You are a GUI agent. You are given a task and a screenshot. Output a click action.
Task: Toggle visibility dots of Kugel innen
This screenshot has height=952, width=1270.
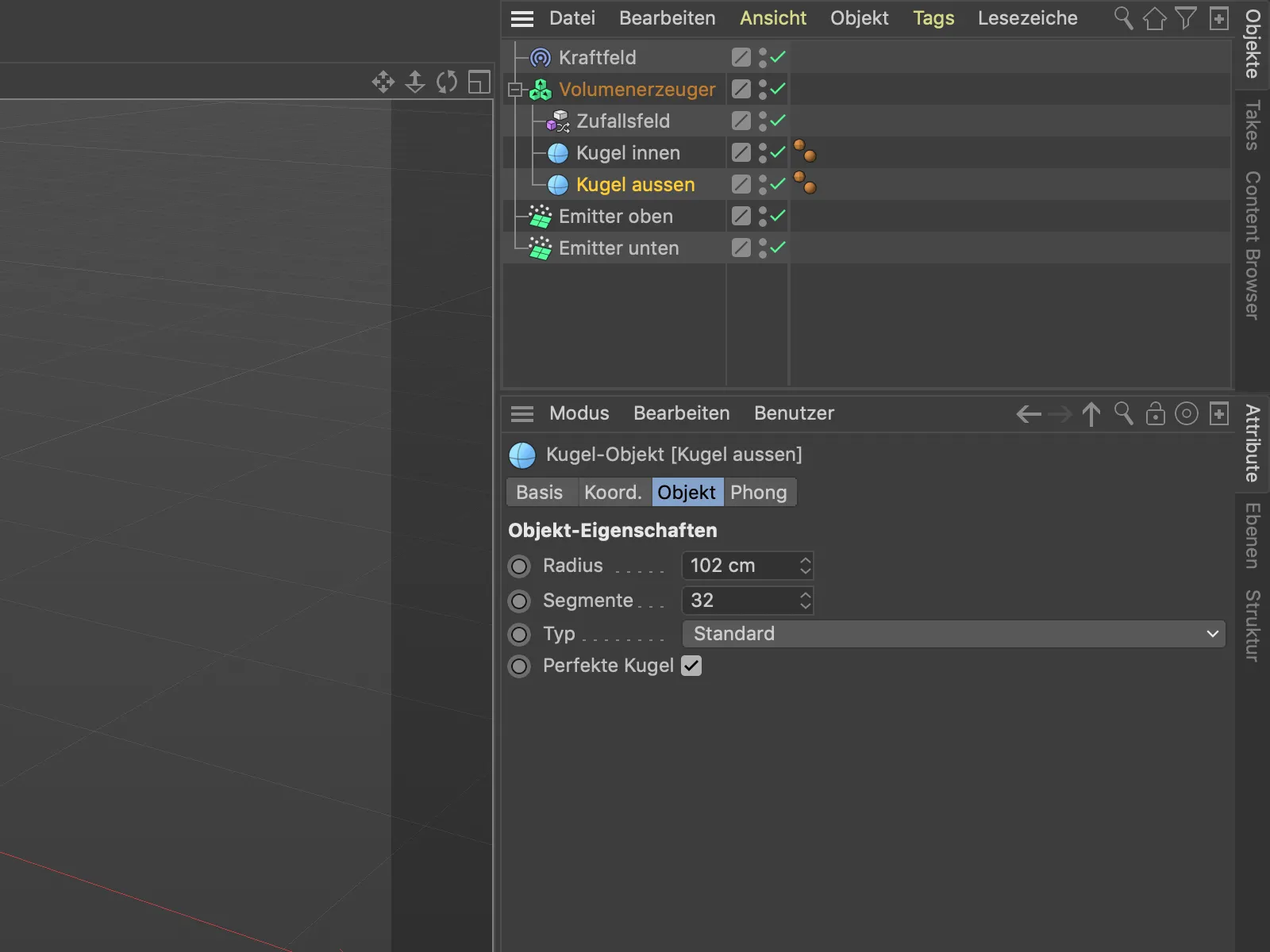tap(762, 152)
